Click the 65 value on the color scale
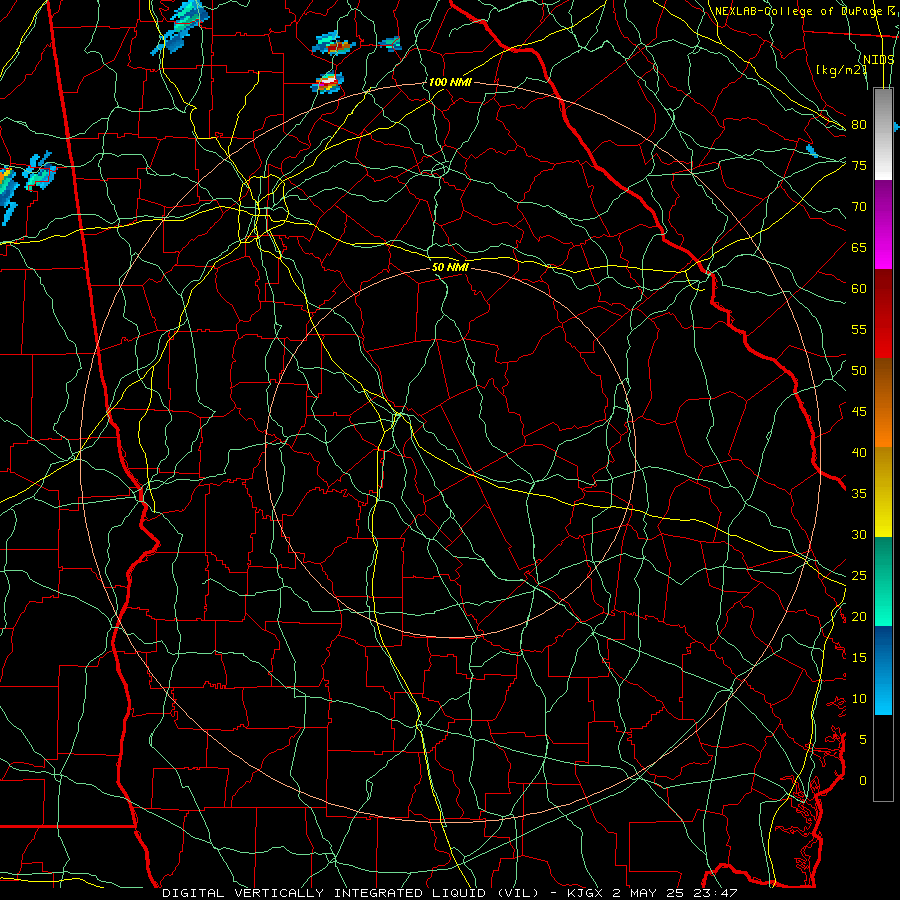Viewport: 900px width, 900px height. 859,247
